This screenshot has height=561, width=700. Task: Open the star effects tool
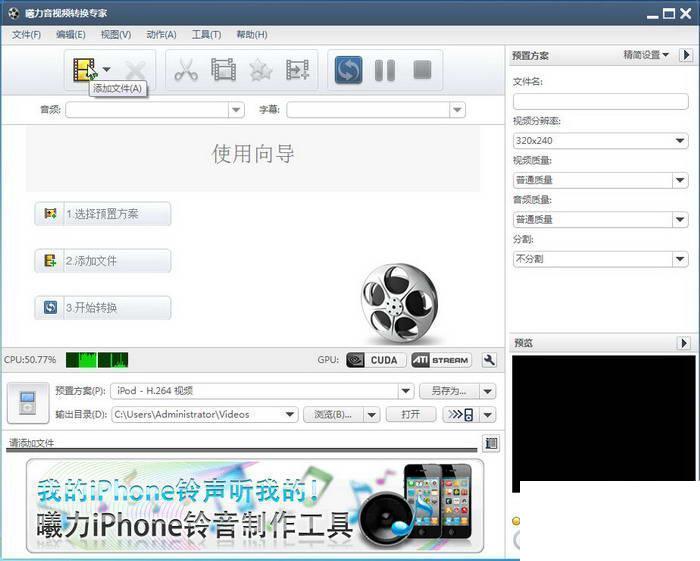[260, 70]
